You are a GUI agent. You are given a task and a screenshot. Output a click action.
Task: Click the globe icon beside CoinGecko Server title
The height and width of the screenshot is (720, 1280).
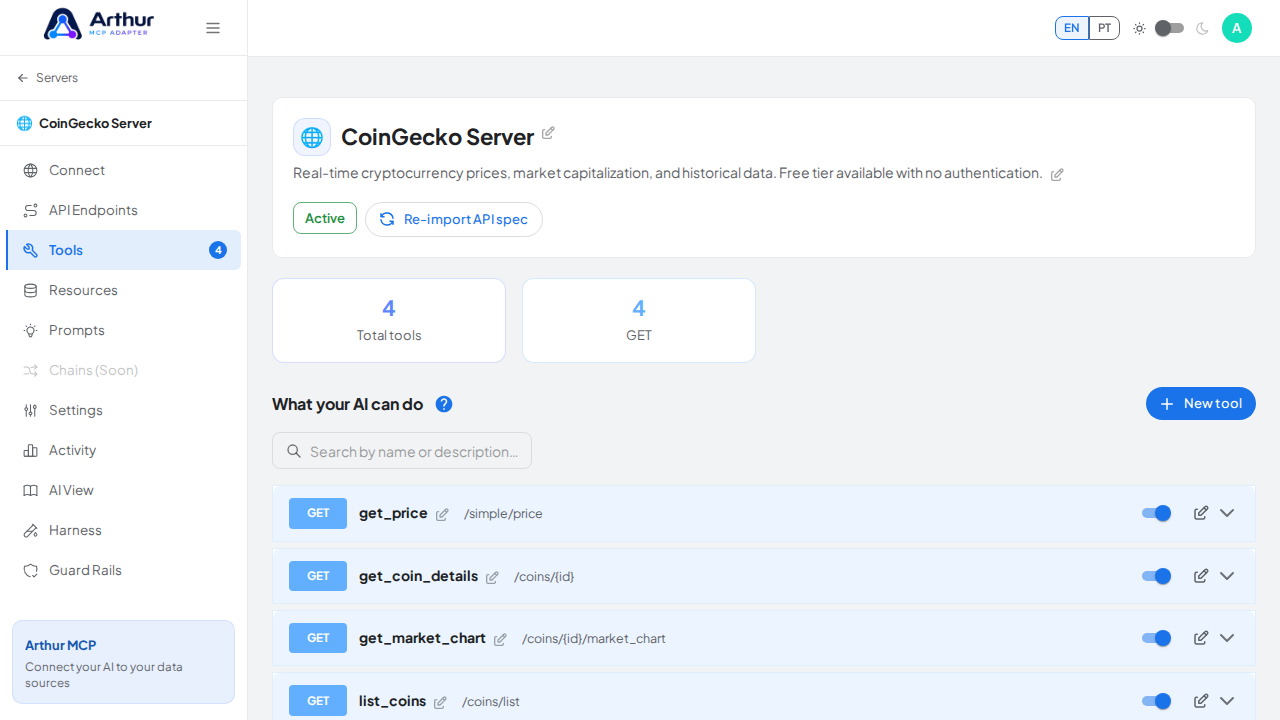[312, 137]
